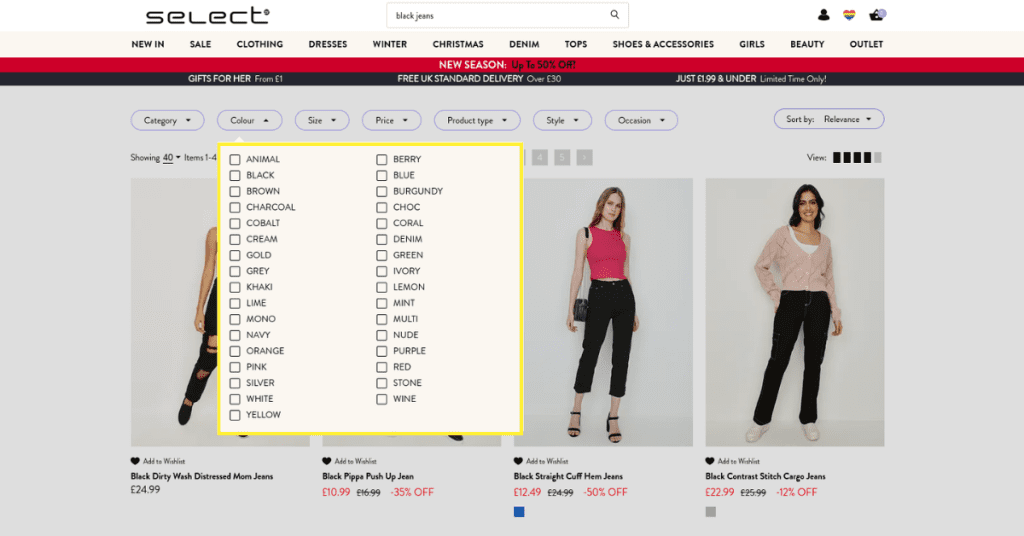This screenshot has height=536, width=1024.
Task: Open the Outlet menu
Action: coord(866,44)
